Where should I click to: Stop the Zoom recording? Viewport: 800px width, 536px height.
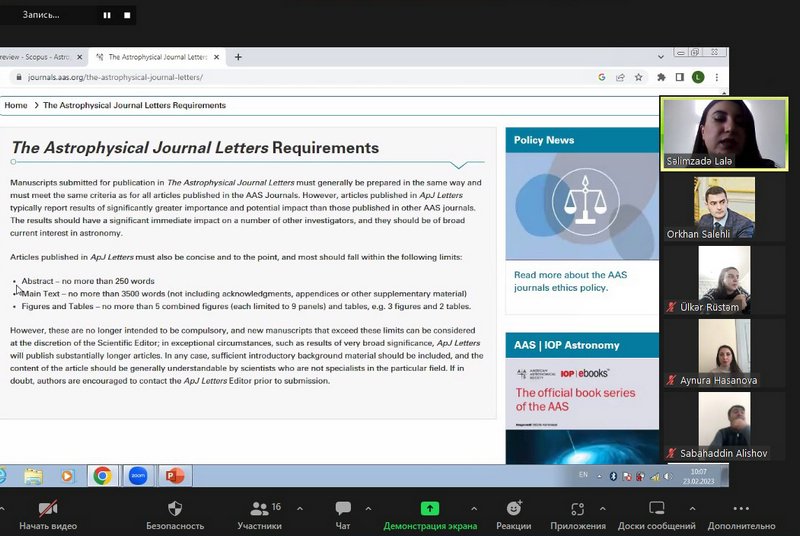pyautogui.click(x=127, y=15)
